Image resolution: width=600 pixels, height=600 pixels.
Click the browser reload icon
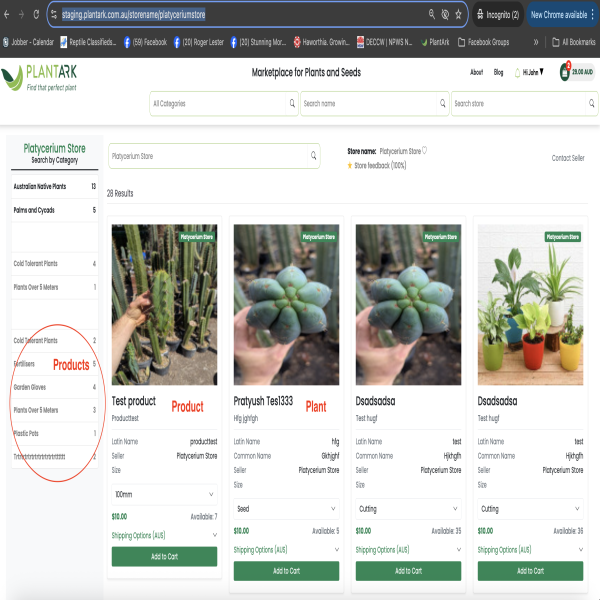pyautogui.click(x=37, y=15)
